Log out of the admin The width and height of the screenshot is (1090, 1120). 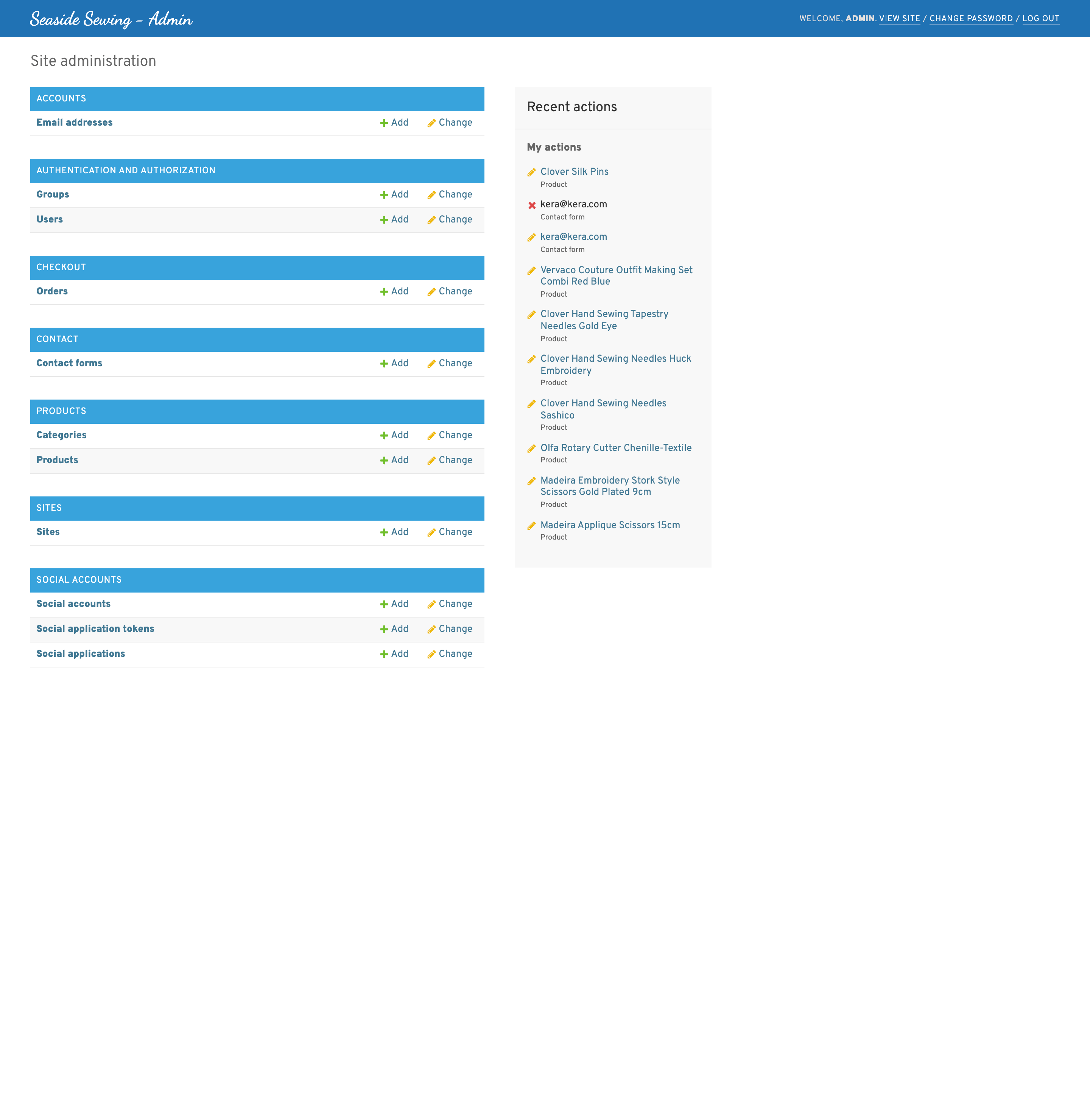[1040, 19]
